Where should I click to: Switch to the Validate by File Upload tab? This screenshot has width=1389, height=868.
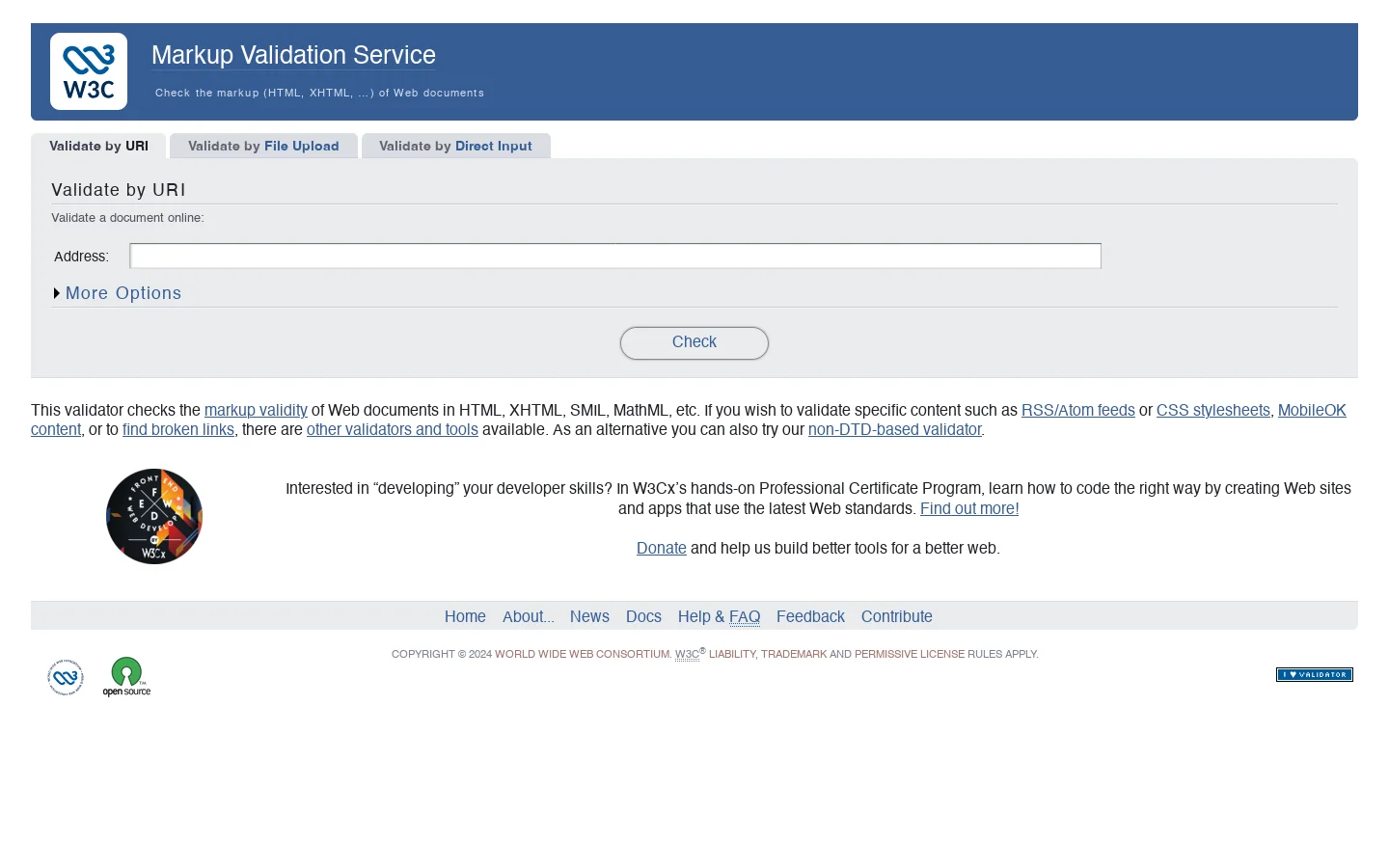(x=263, y=146)
